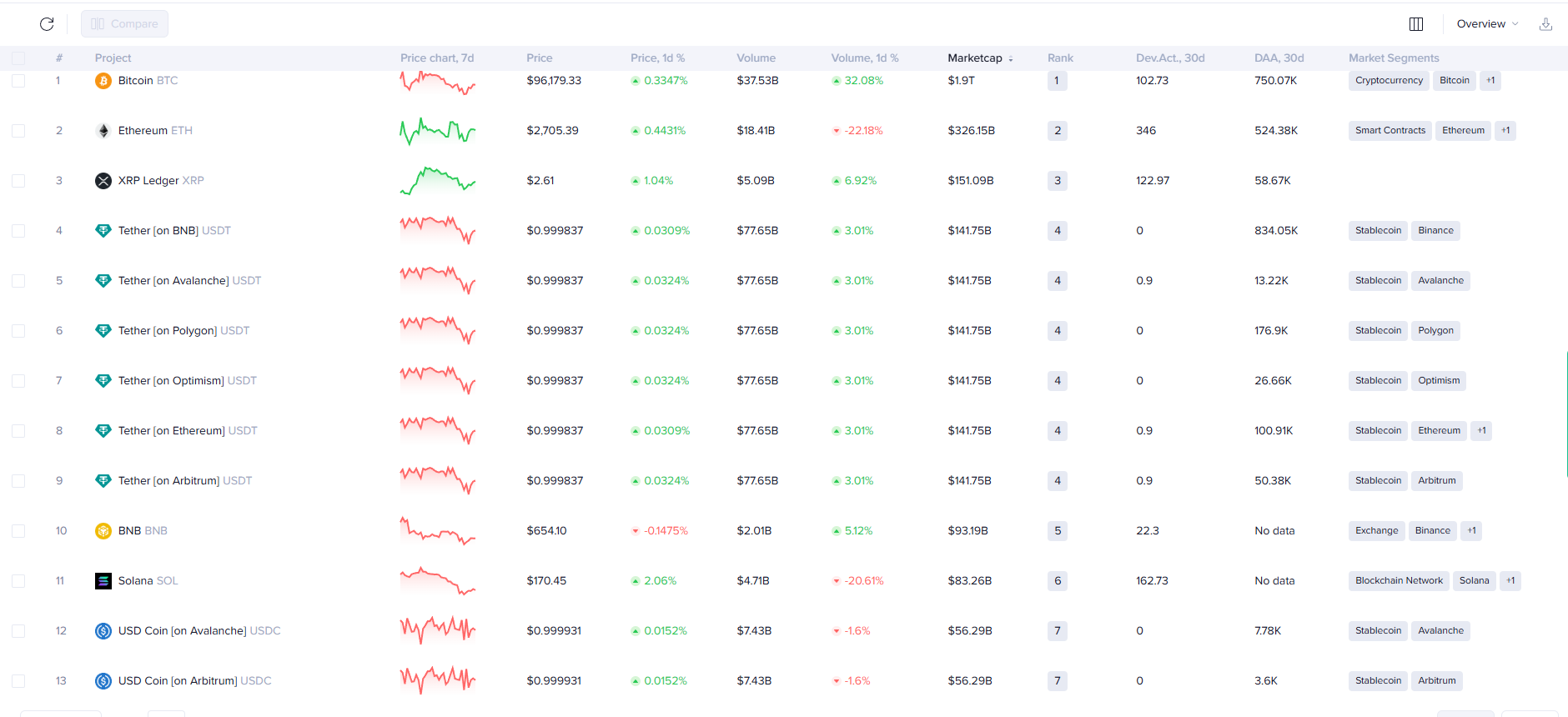
Task: Open the XRP Ledger XRP project link
Action: click(161, 181)
